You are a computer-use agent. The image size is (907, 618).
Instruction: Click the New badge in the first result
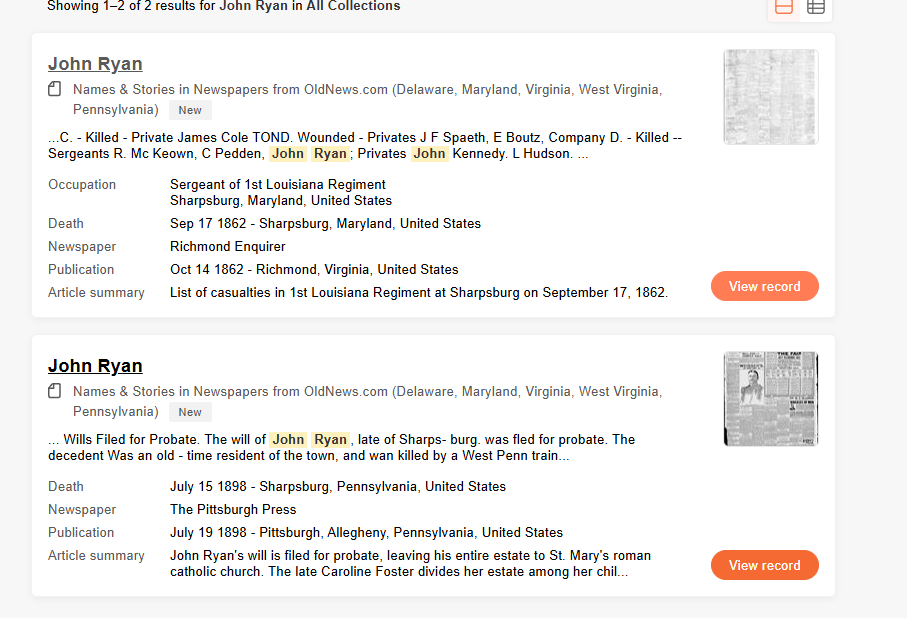point(190,110)
